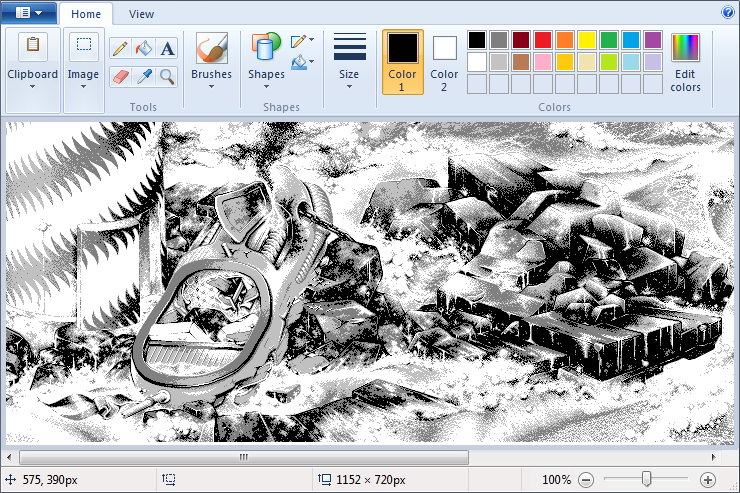Viewport: 740px width, 493px height.
Task: Click the horizontal scrollbar thumb
Action: 242,458
